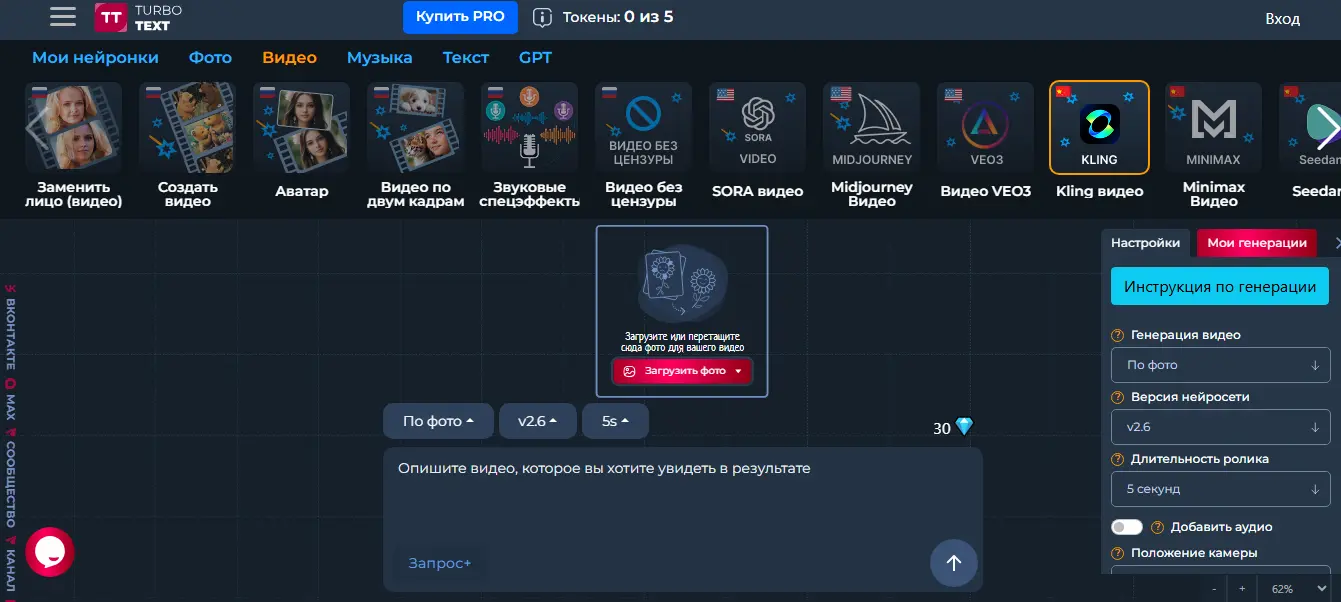Image resolution: width=1341 pixels, height=602 pixels.
Task: Open the sound effects tool icon
Action: point(529,128)
